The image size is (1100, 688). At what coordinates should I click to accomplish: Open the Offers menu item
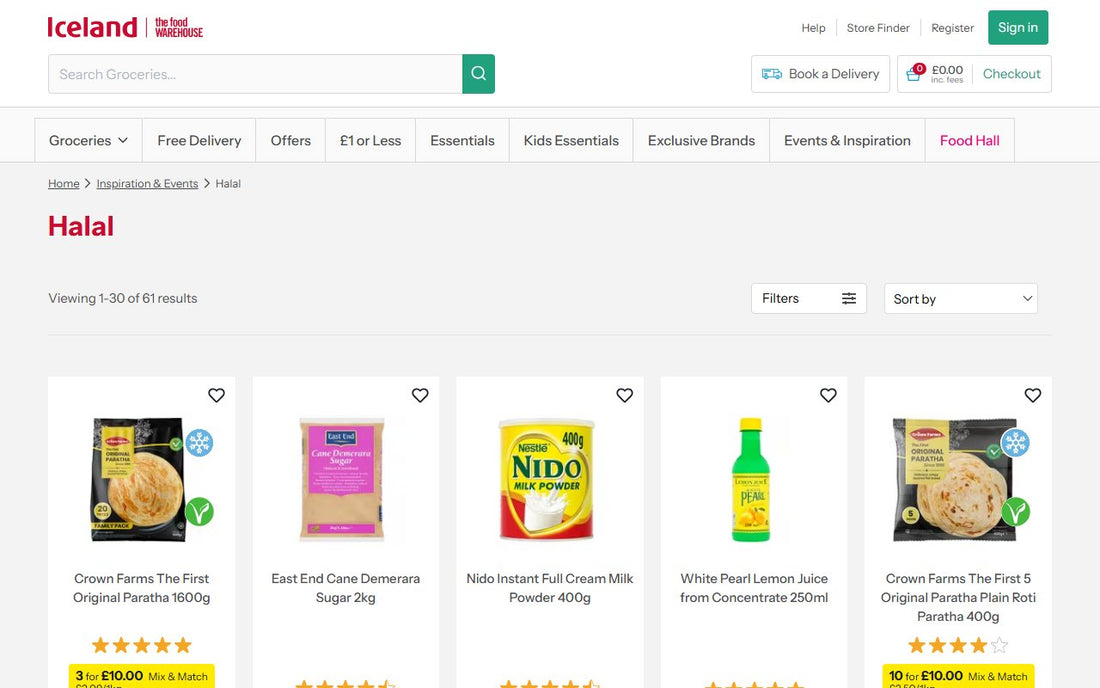pos(290,140)
